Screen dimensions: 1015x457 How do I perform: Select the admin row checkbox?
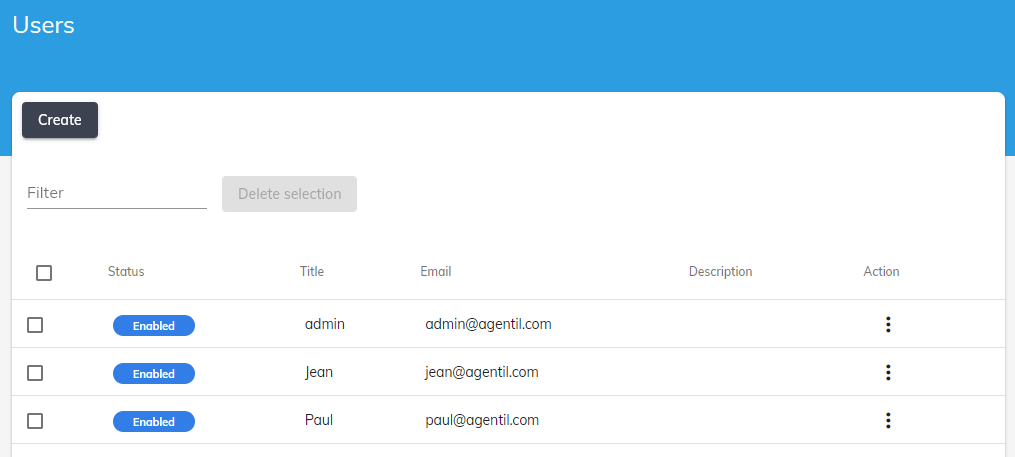tap(35, 325)
